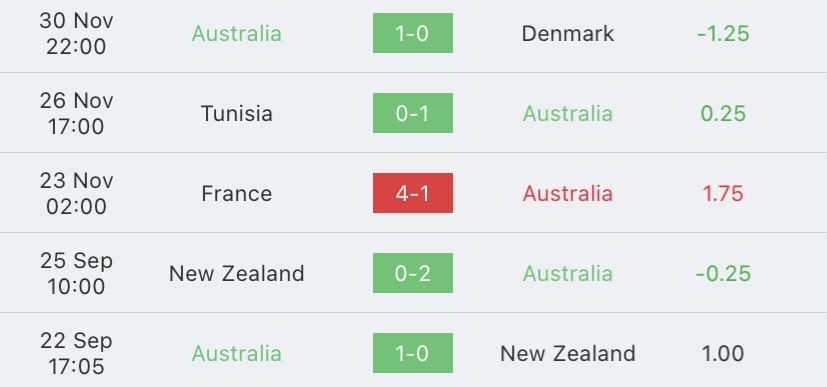This screenshot has height=387, width=827.
Task: Select Australia in the 30 Nov match
Action: 236,33
